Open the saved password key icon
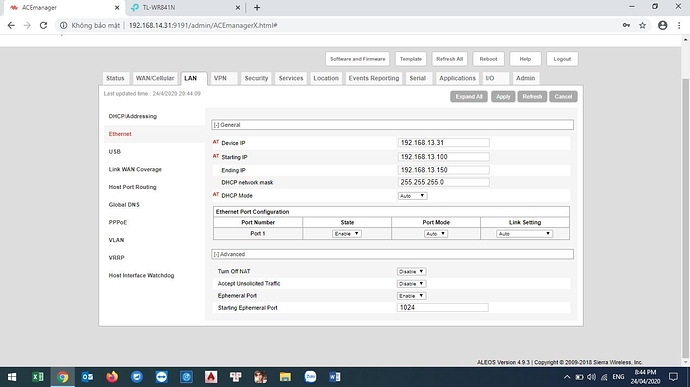The height and width of the screenshot is (387, 690). pos(626,26)
